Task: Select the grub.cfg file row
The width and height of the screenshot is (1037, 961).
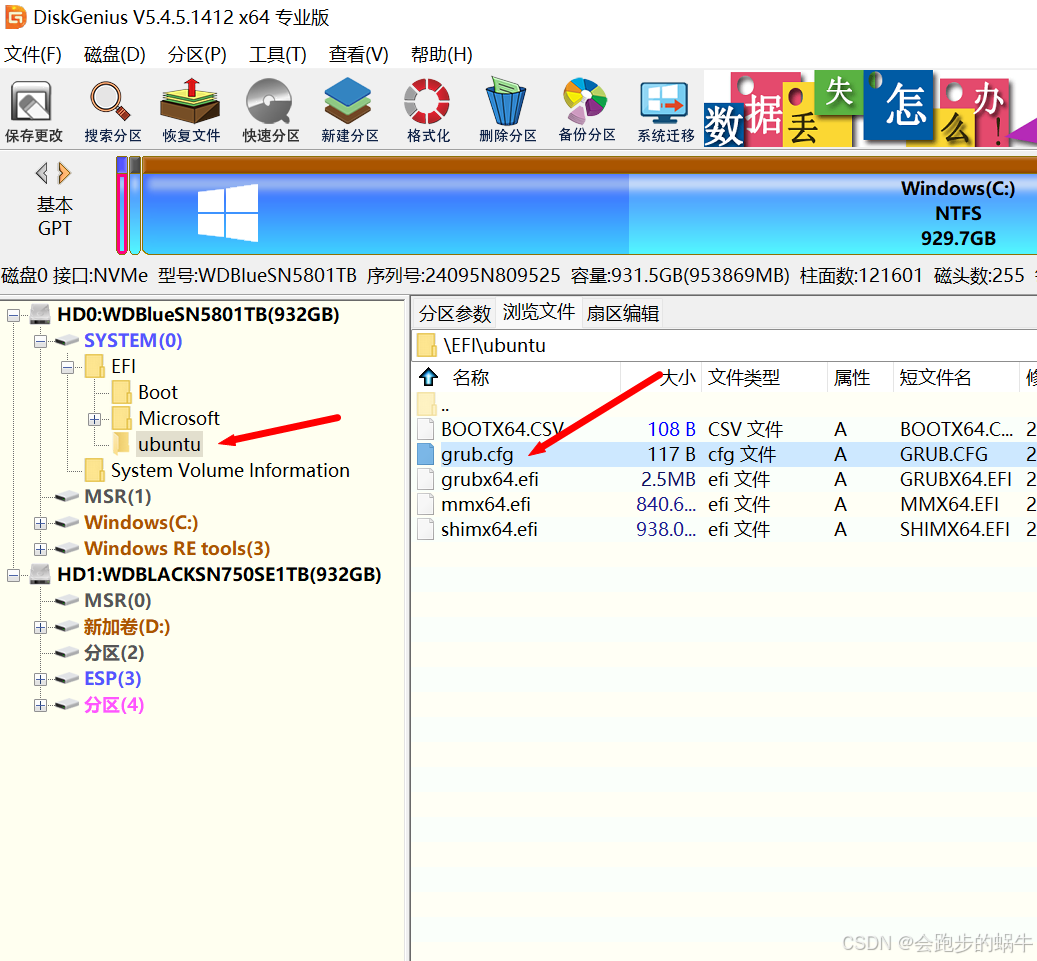Action: (x=724, y=454)
